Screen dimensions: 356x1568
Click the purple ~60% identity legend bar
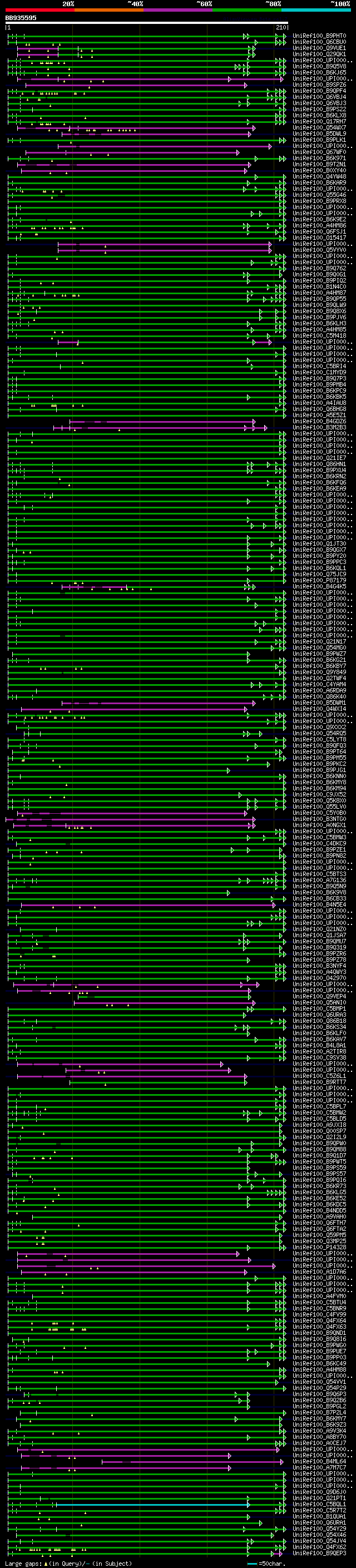click(179, 10)
